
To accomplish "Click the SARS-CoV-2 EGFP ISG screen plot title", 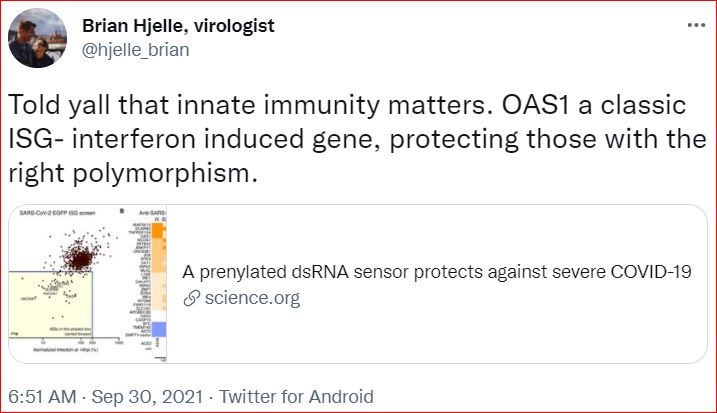I will point(57,213).
